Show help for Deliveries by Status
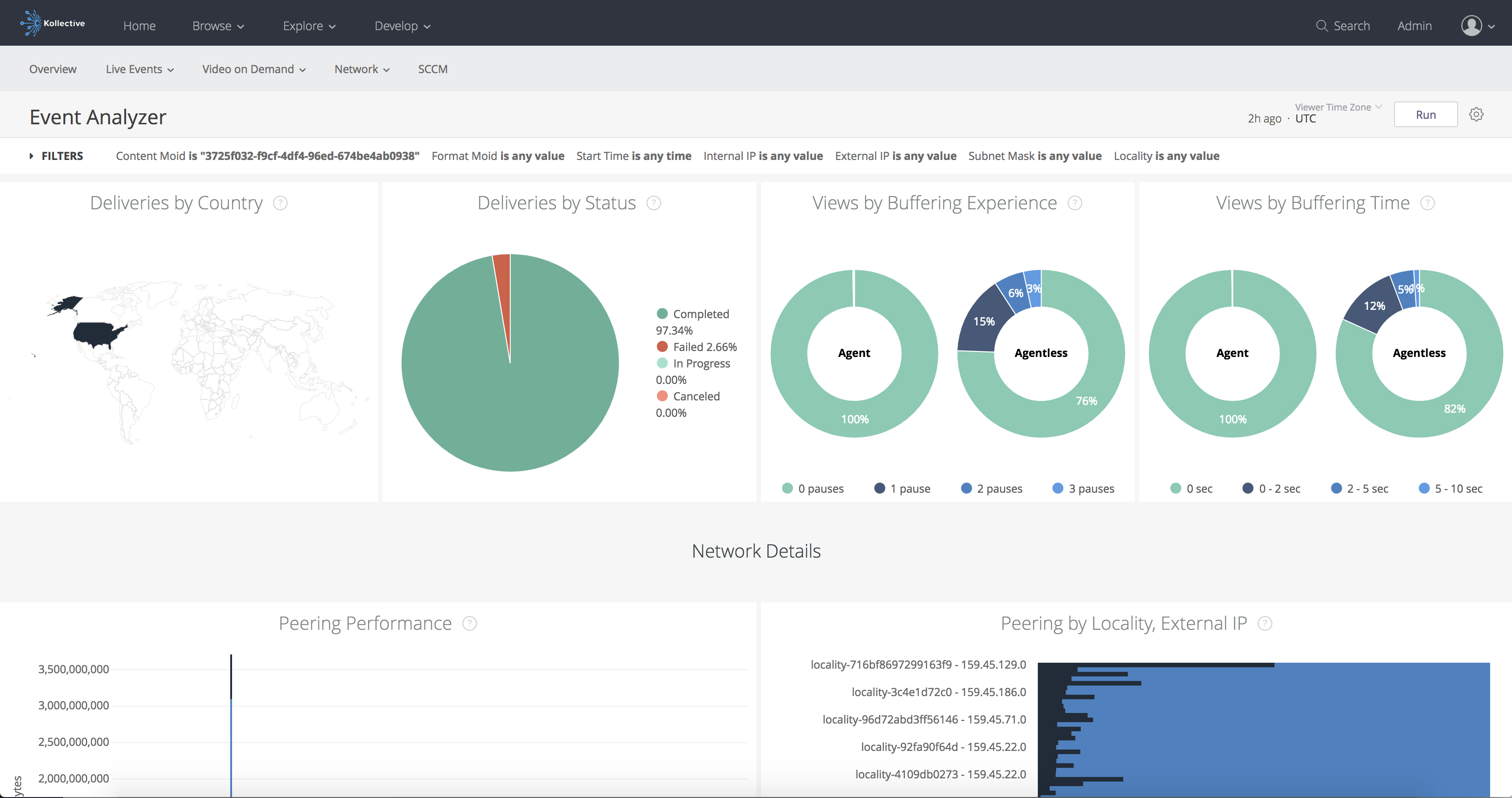The height and width of the screenshot is (798, 1512). pyautogui.click(x=653, y=203)
